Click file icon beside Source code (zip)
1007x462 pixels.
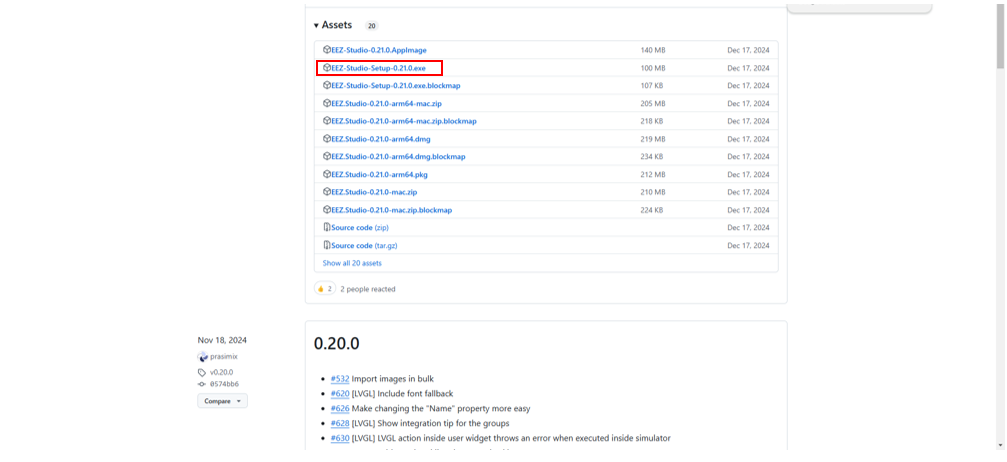click(x=327, y=228)
